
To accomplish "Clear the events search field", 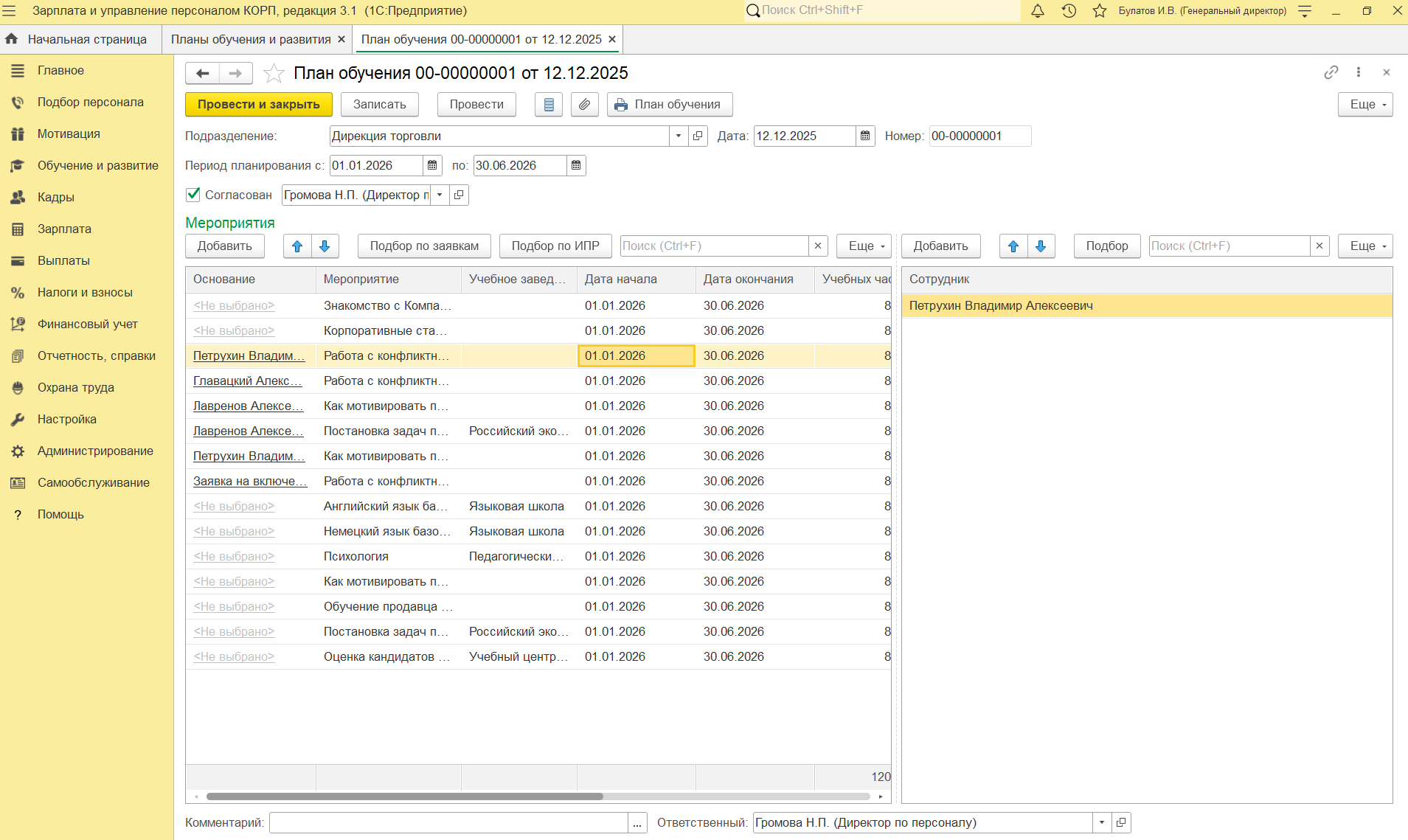I will 817,246.
